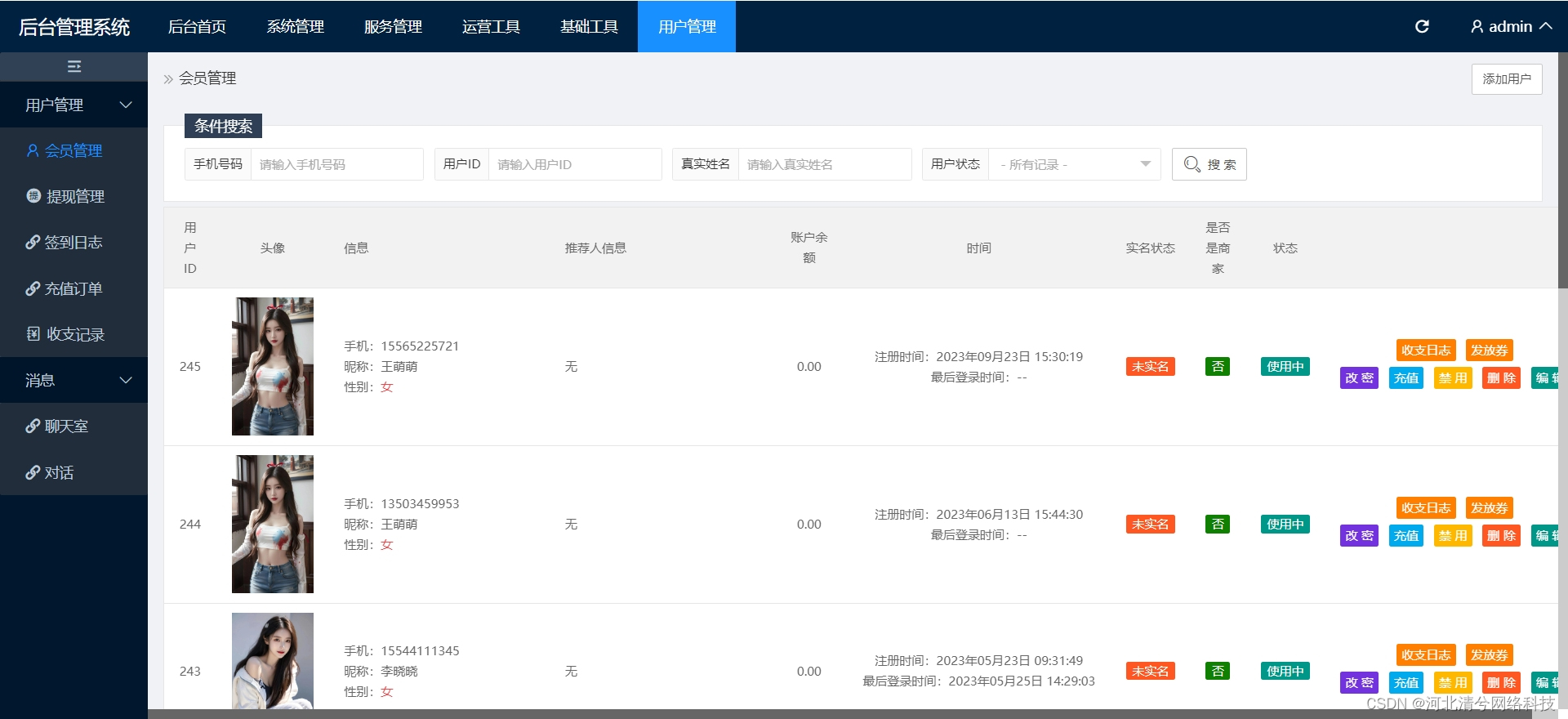The height and width of the screenshot is (719, 1568).
Task: Click 收支日志 for user 243
Action: 1426,654
